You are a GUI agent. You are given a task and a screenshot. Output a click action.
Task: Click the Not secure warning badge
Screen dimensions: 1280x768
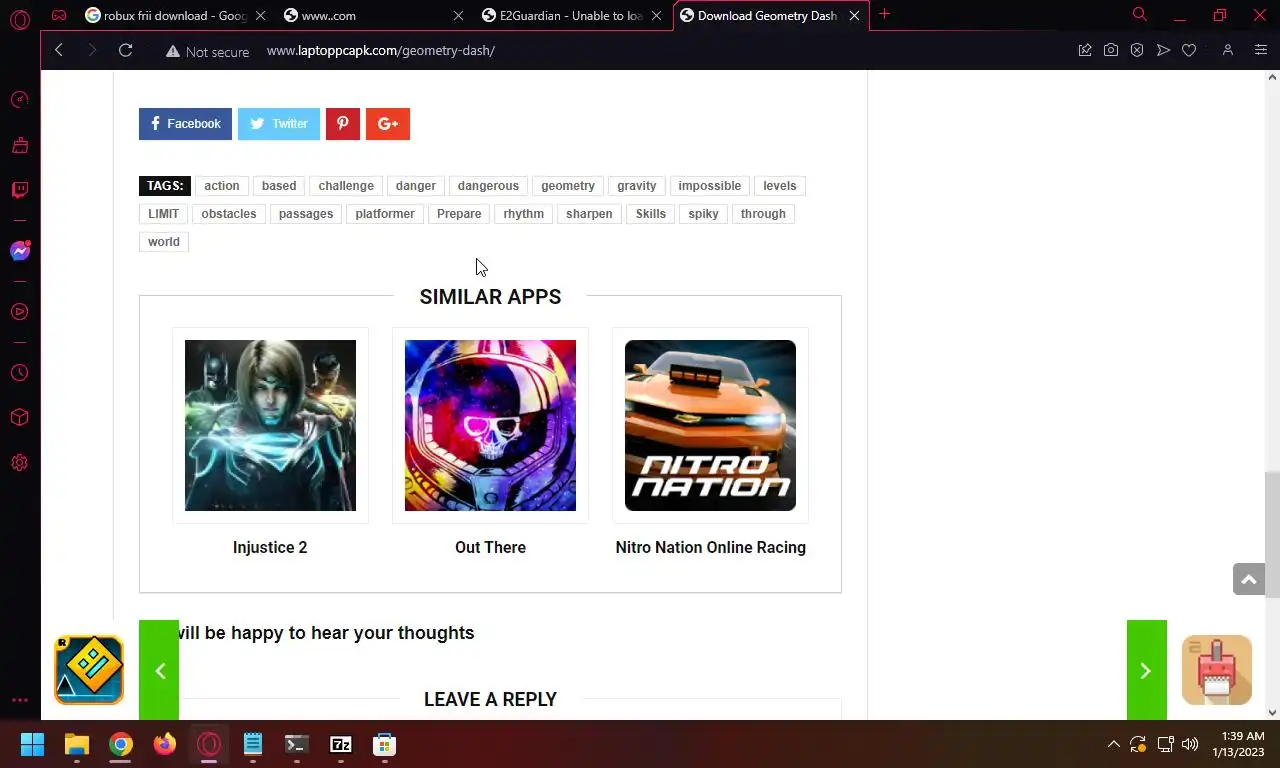[207, 51]
